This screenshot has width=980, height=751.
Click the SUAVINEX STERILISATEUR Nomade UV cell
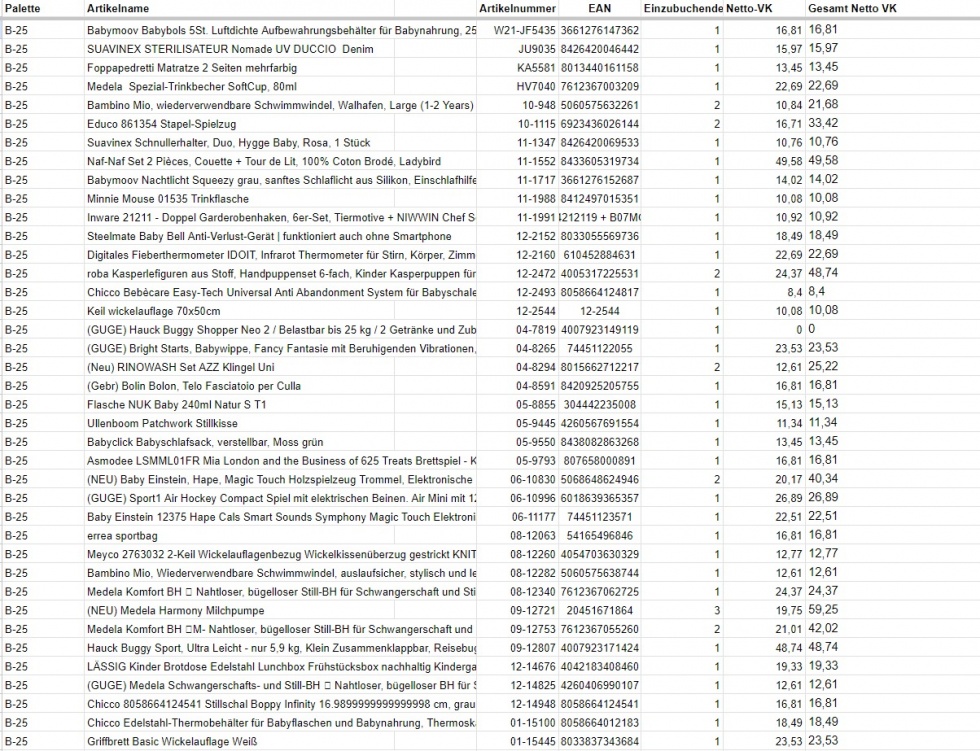230,49
